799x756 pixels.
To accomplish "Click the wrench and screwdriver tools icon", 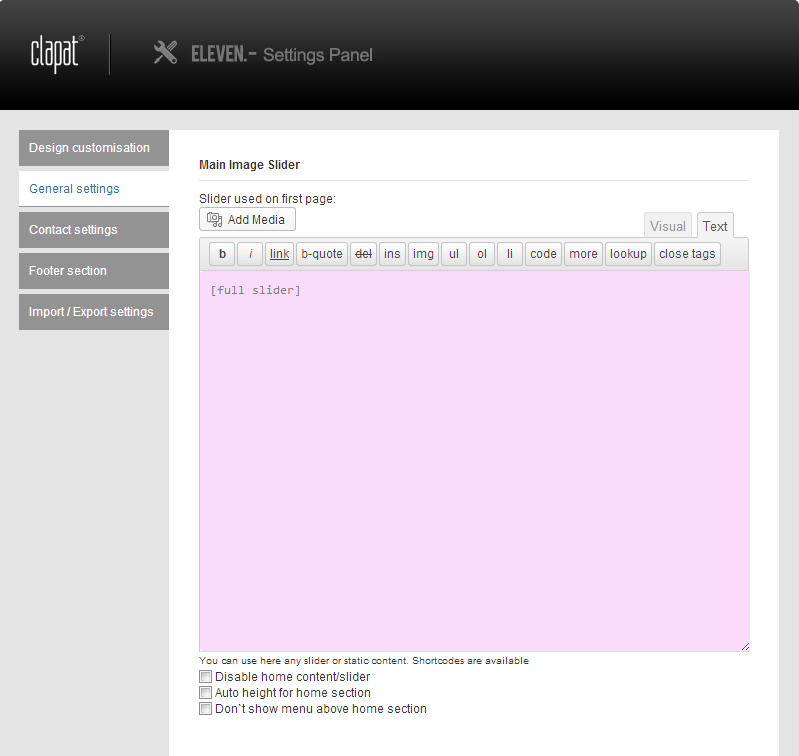I will pyautogui.click(x=166, y=52).
